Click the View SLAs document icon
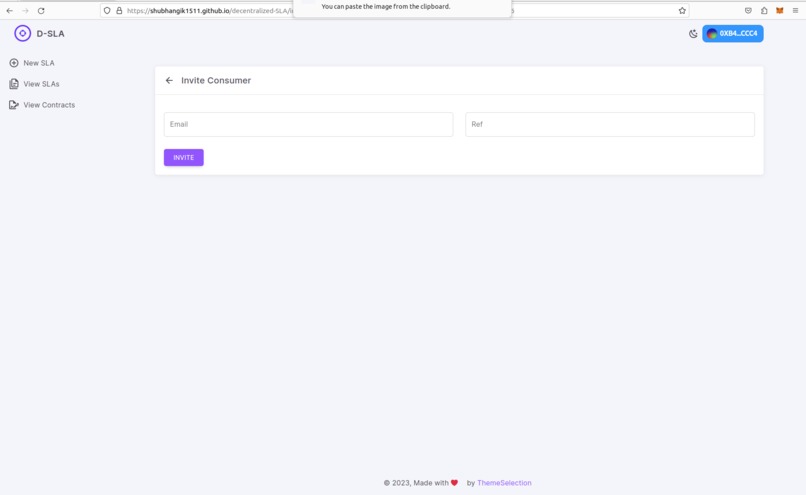The height and width of the screenshot is (495, 806). [x=14, y=84]
